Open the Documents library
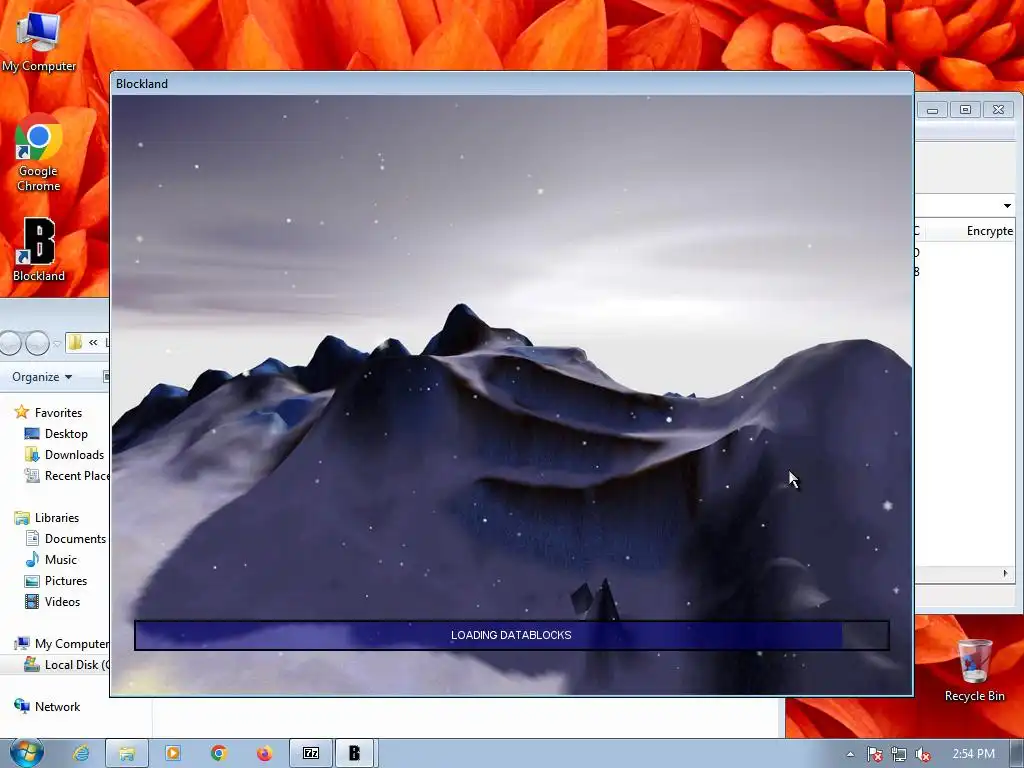The image size is (1024, 768). click(x=75, y=539)
